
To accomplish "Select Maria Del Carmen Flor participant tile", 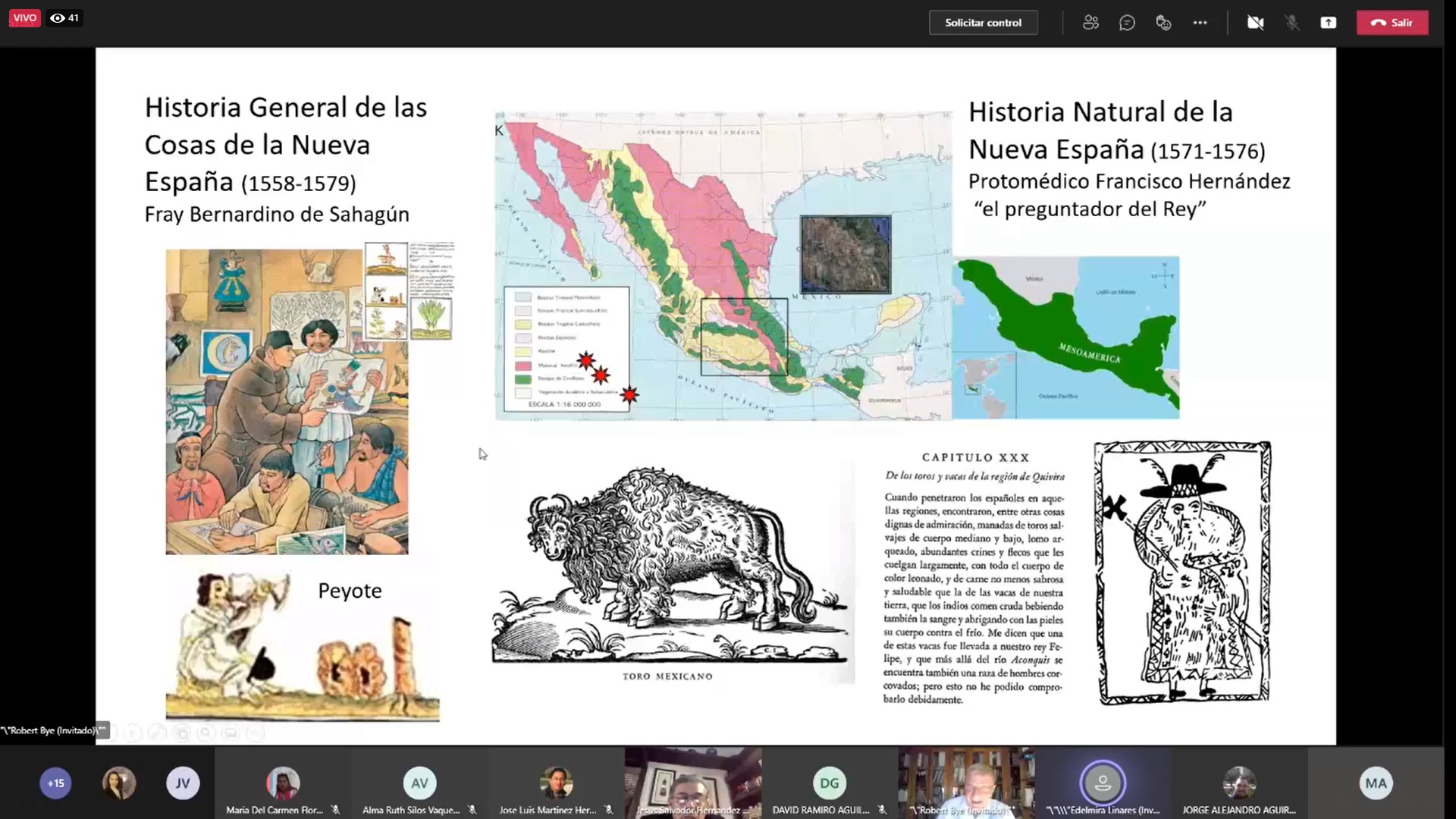I will tap(282, 785).
